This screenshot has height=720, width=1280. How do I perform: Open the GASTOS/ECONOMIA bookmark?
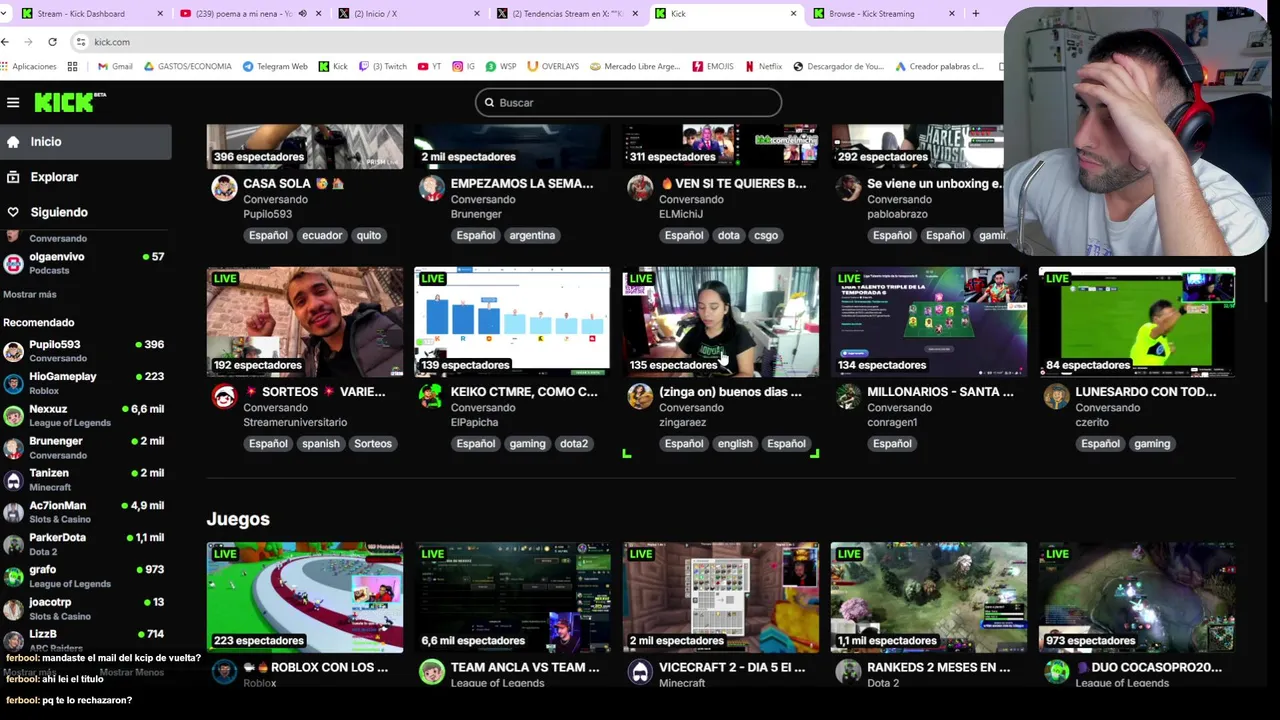[x=188, y=66]
